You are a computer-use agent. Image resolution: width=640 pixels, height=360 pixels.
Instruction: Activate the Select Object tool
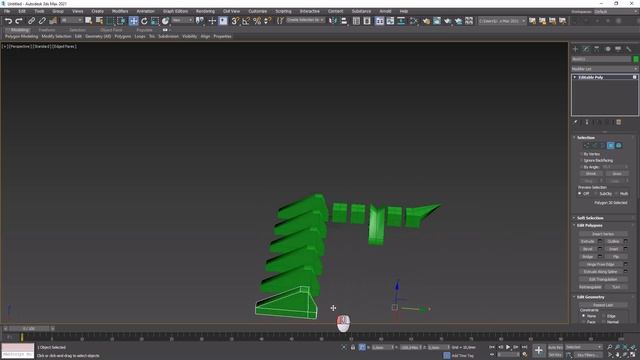[89, 20]
